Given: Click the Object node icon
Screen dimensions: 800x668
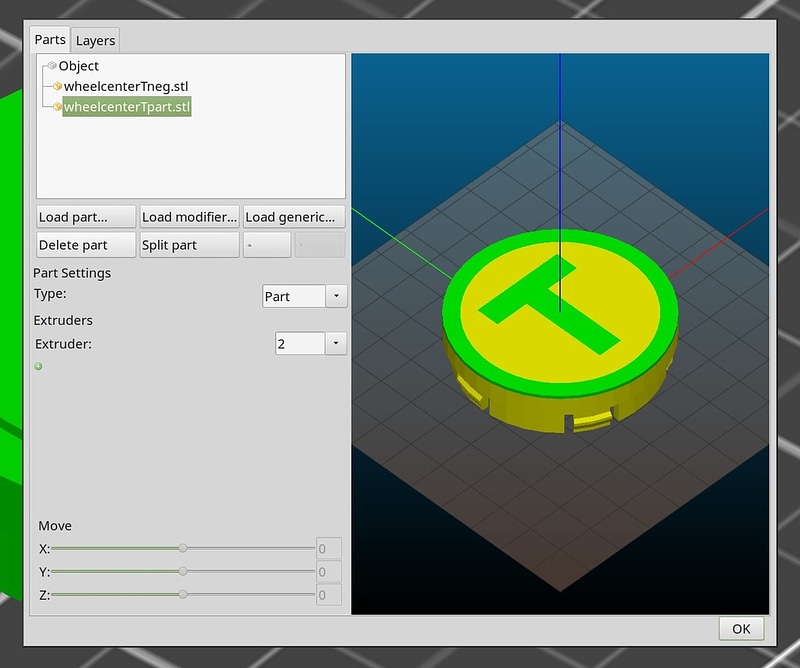Looking at the screenshot, I should click(52, 65).
